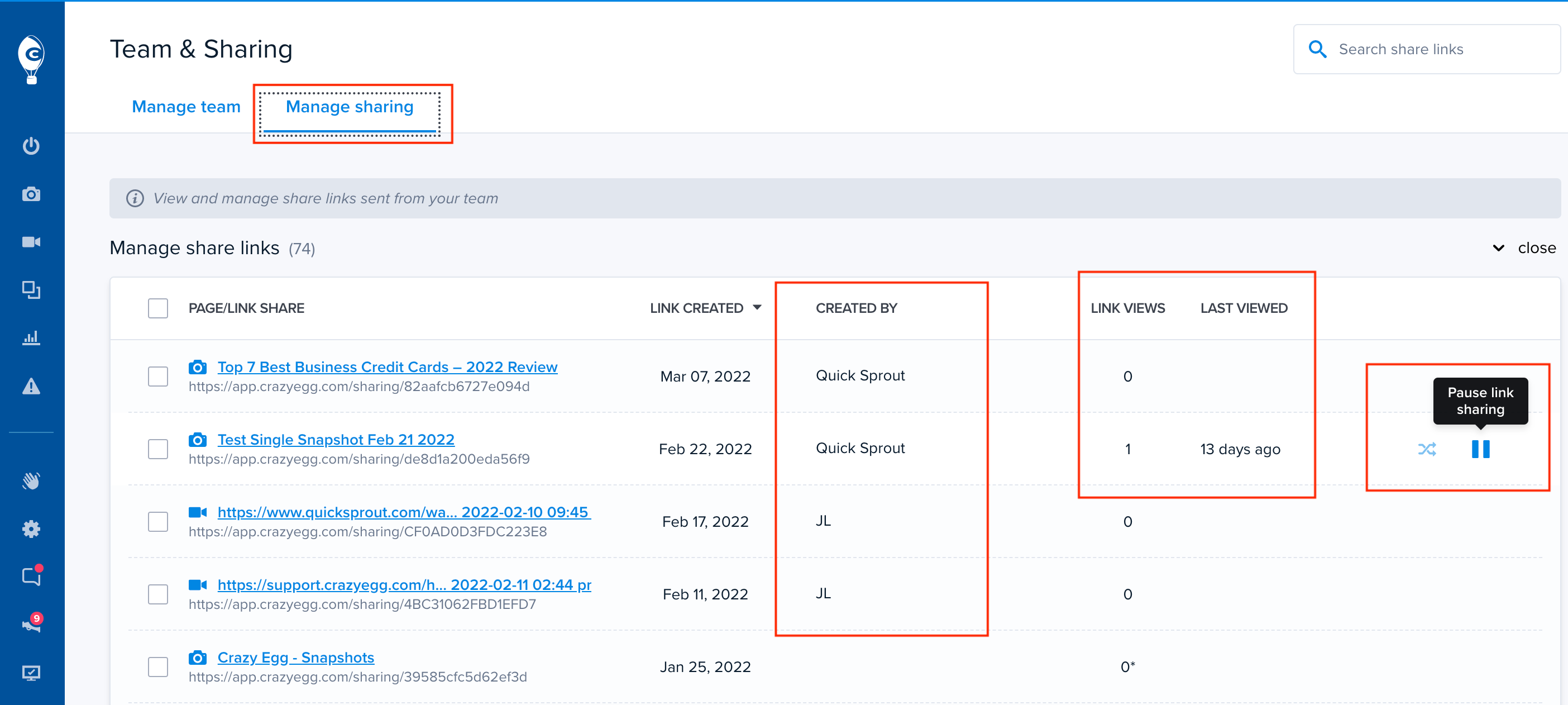Click the LAST VIEWED column header
1568x705 pixels.
coord(1244,308)
